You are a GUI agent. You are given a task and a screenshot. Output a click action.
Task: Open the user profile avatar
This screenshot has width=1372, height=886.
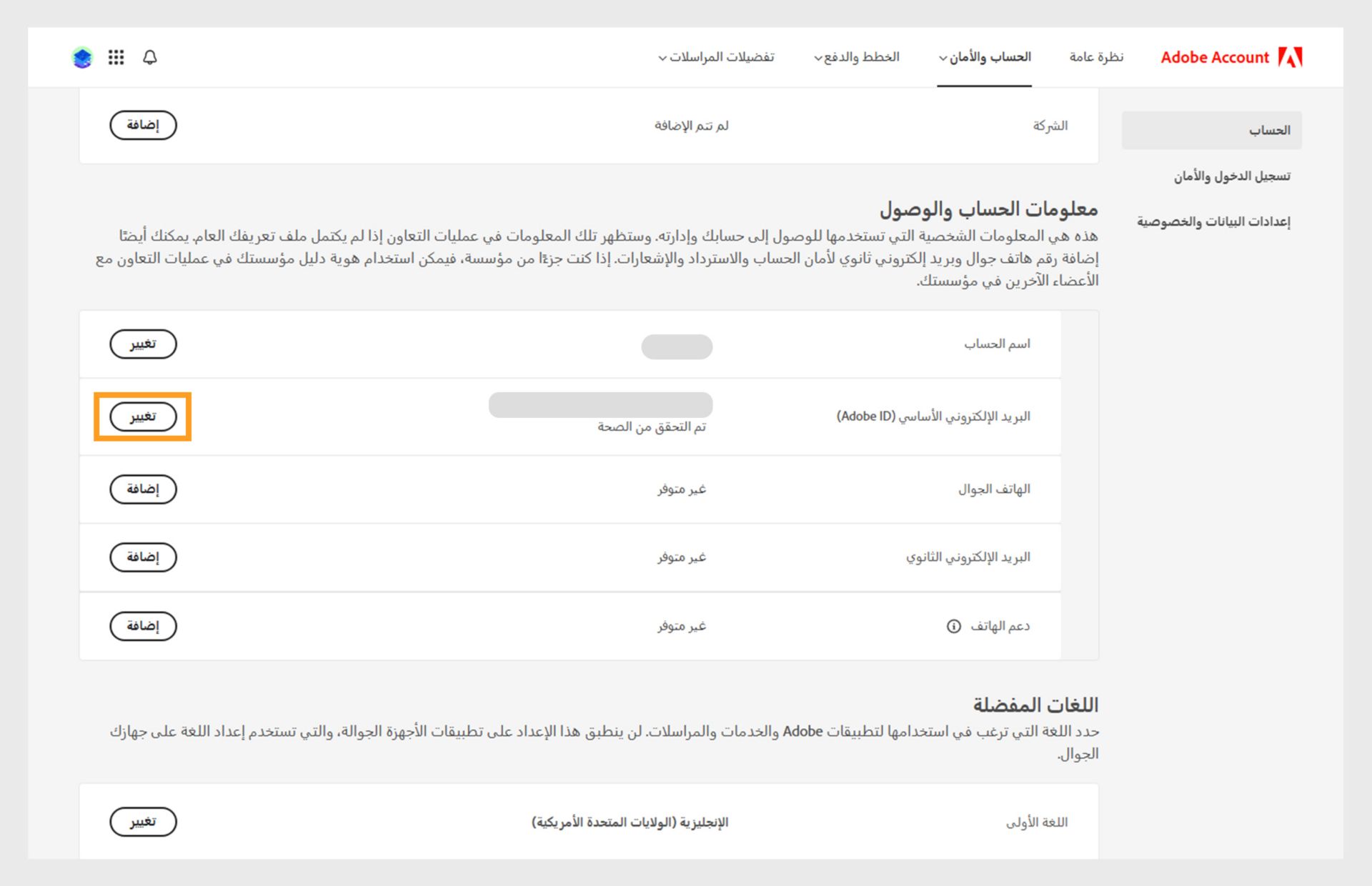pyautogui.click(x=82, y=57)
